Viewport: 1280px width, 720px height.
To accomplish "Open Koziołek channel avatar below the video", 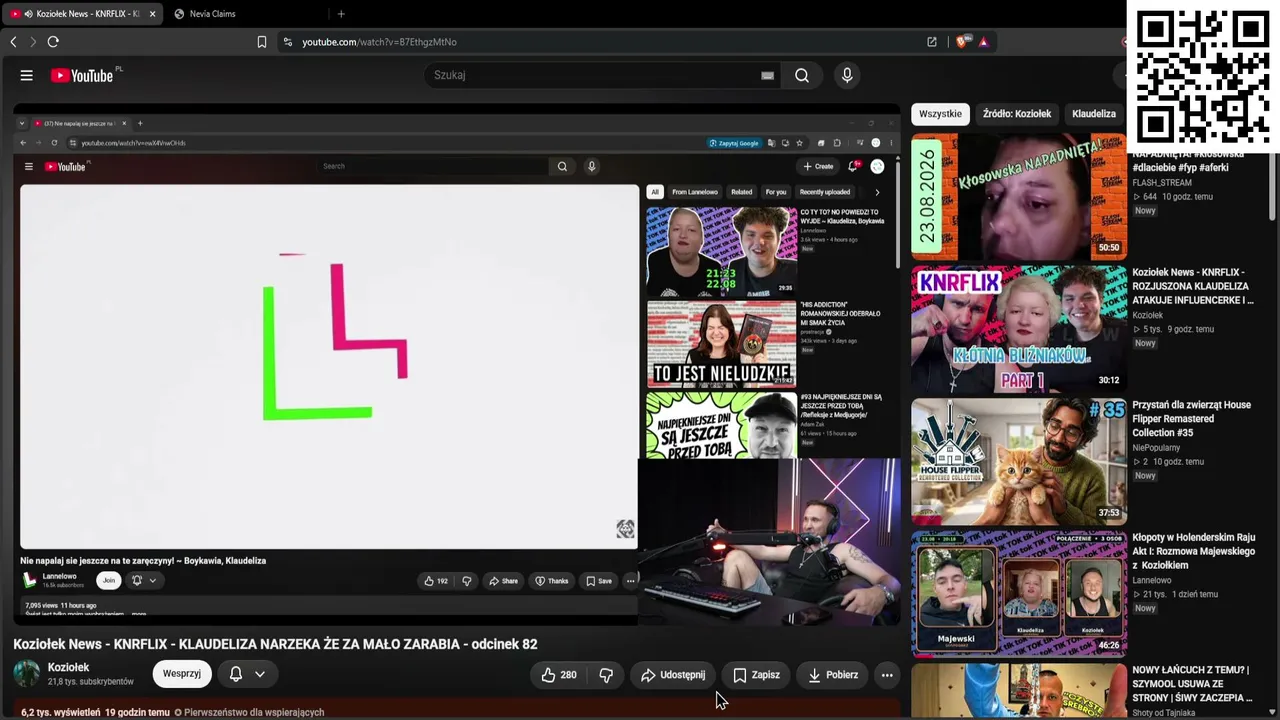I will click(x=27, y=674).
